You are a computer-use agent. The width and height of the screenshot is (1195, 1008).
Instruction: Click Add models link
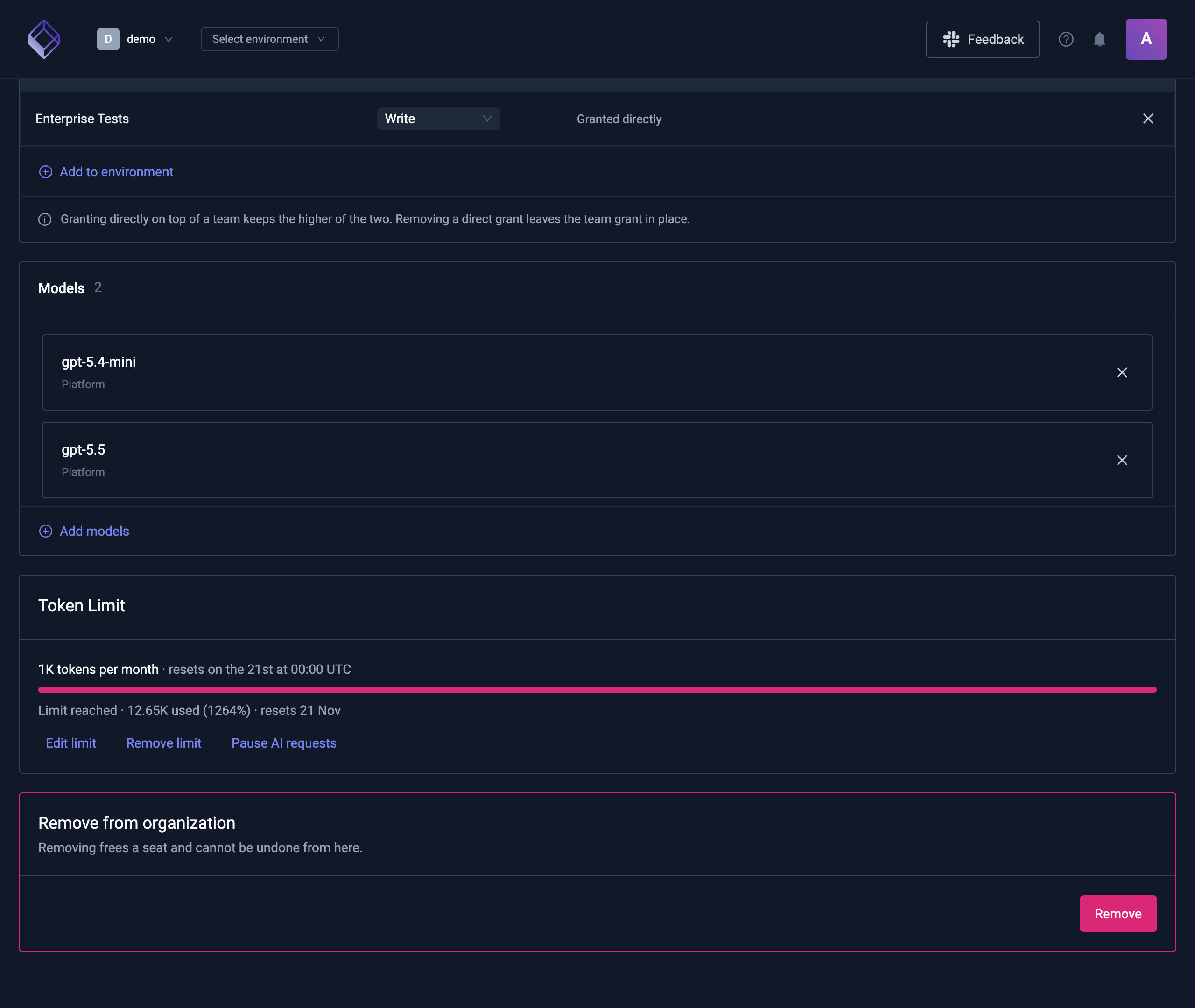[x=84, y=531]
